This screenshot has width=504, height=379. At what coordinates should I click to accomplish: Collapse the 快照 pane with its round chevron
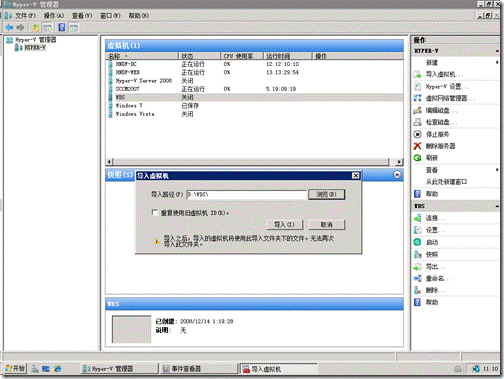(397, 175)
